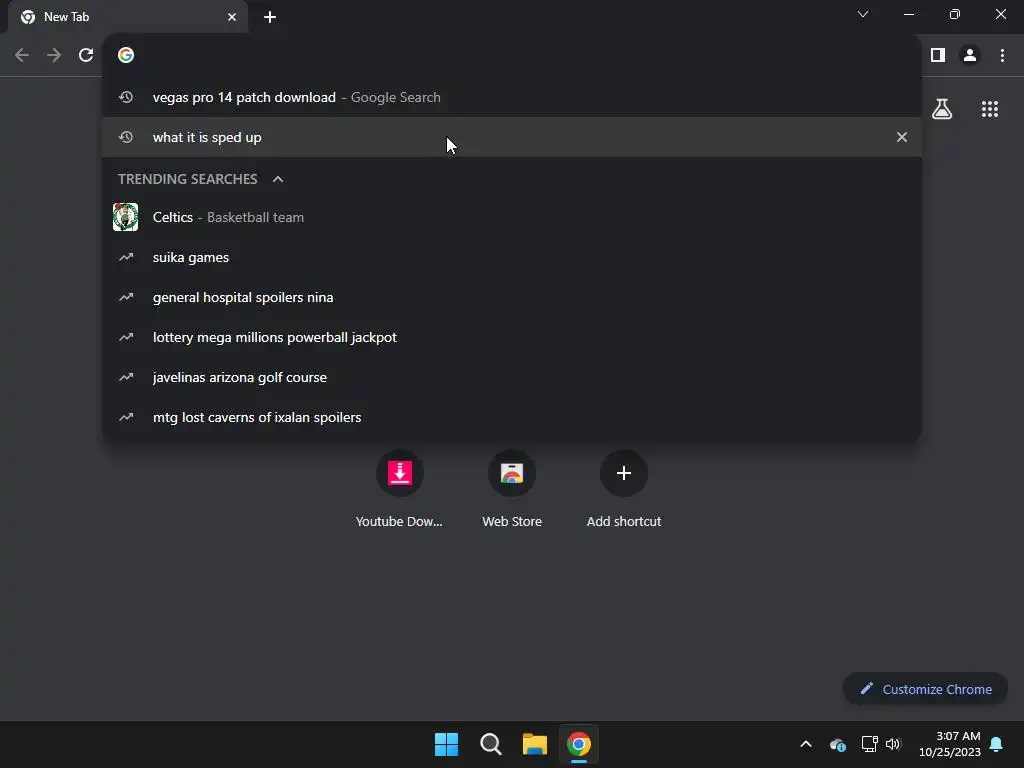The image size is (1024, 768).
Task: Click Add shortcut plus icon
Action: [624, 473]
